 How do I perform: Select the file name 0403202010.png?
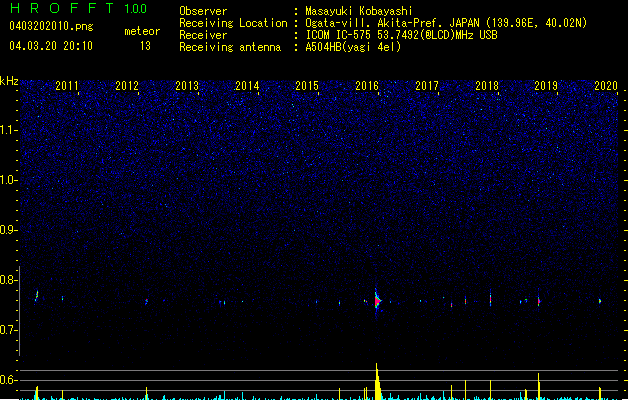click(51, 27)
